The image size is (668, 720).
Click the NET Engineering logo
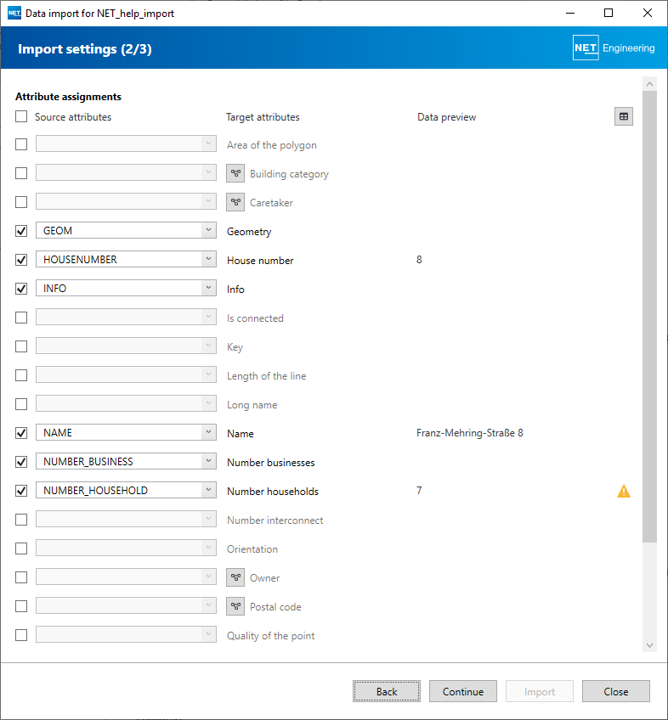click(613, 48)
